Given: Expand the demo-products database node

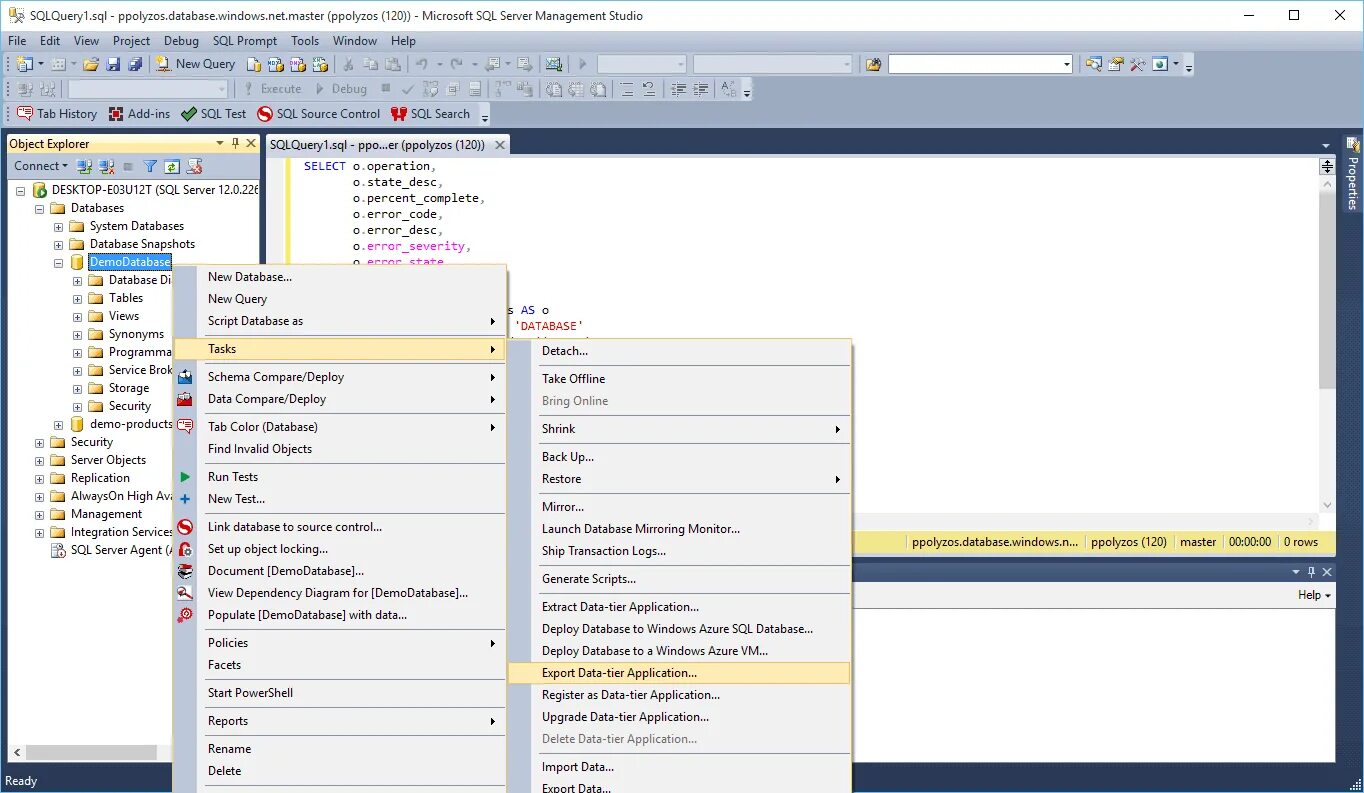Looking at the screenshot, I should [x=58, y=424].
